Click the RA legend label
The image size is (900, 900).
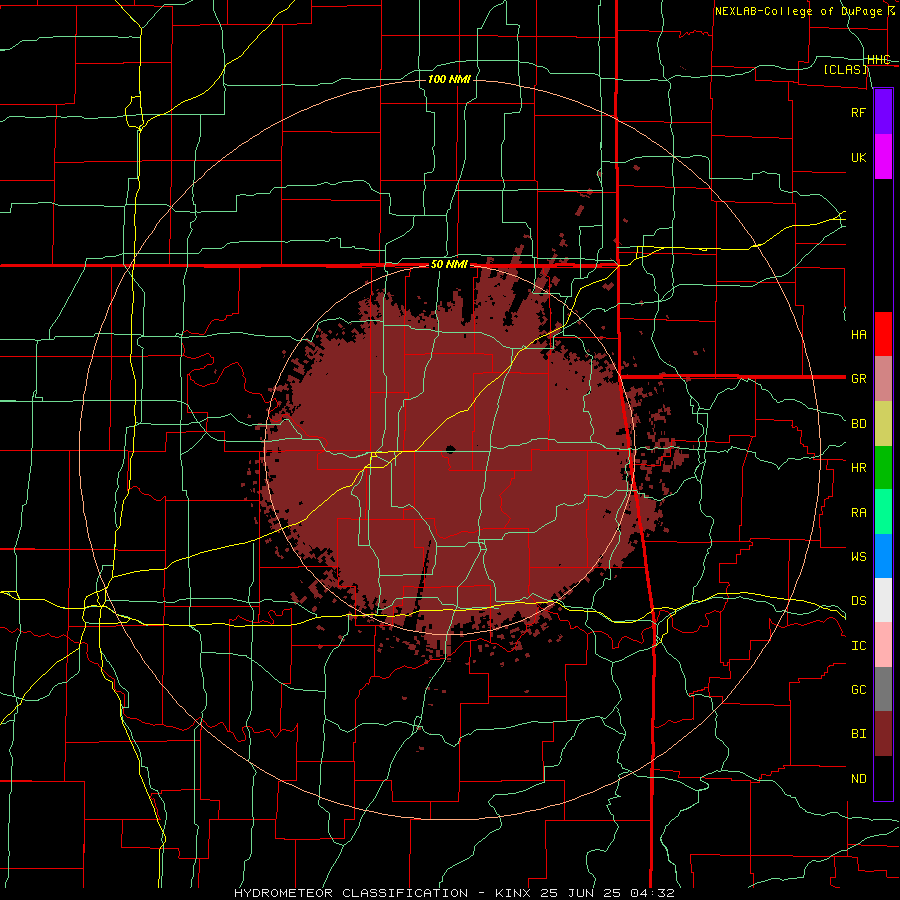click(858, 513)
